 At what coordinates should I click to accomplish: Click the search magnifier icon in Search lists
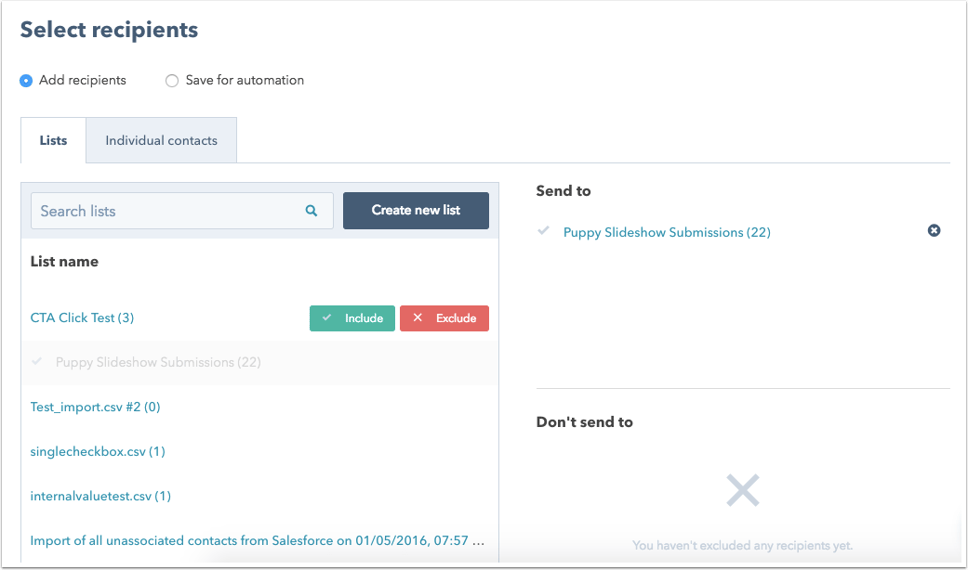click(x=311, y=211)
